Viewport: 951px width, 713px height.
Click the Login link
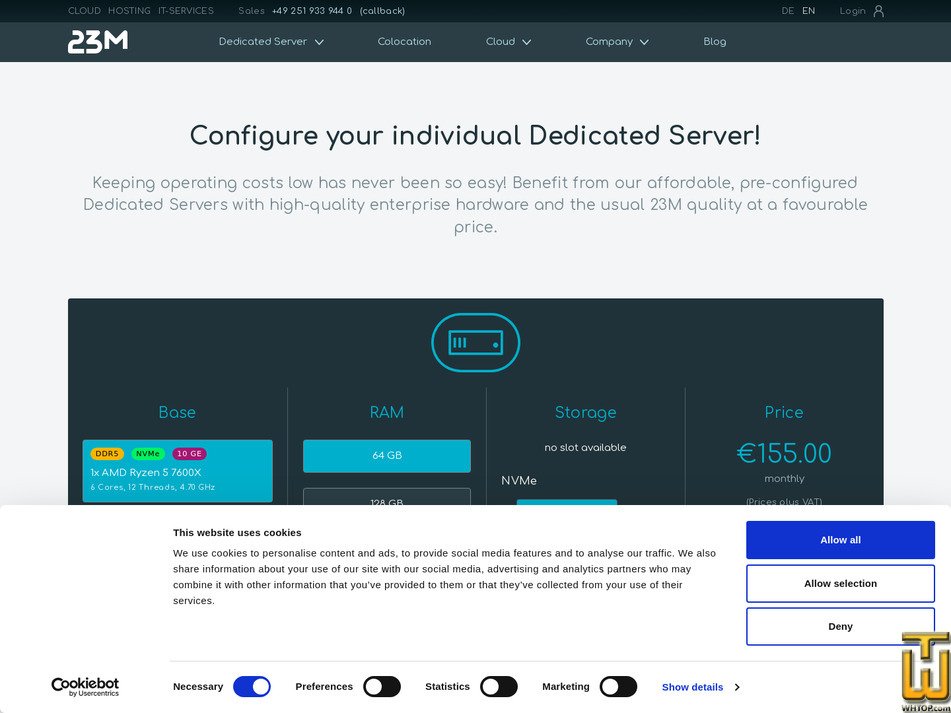852,11
